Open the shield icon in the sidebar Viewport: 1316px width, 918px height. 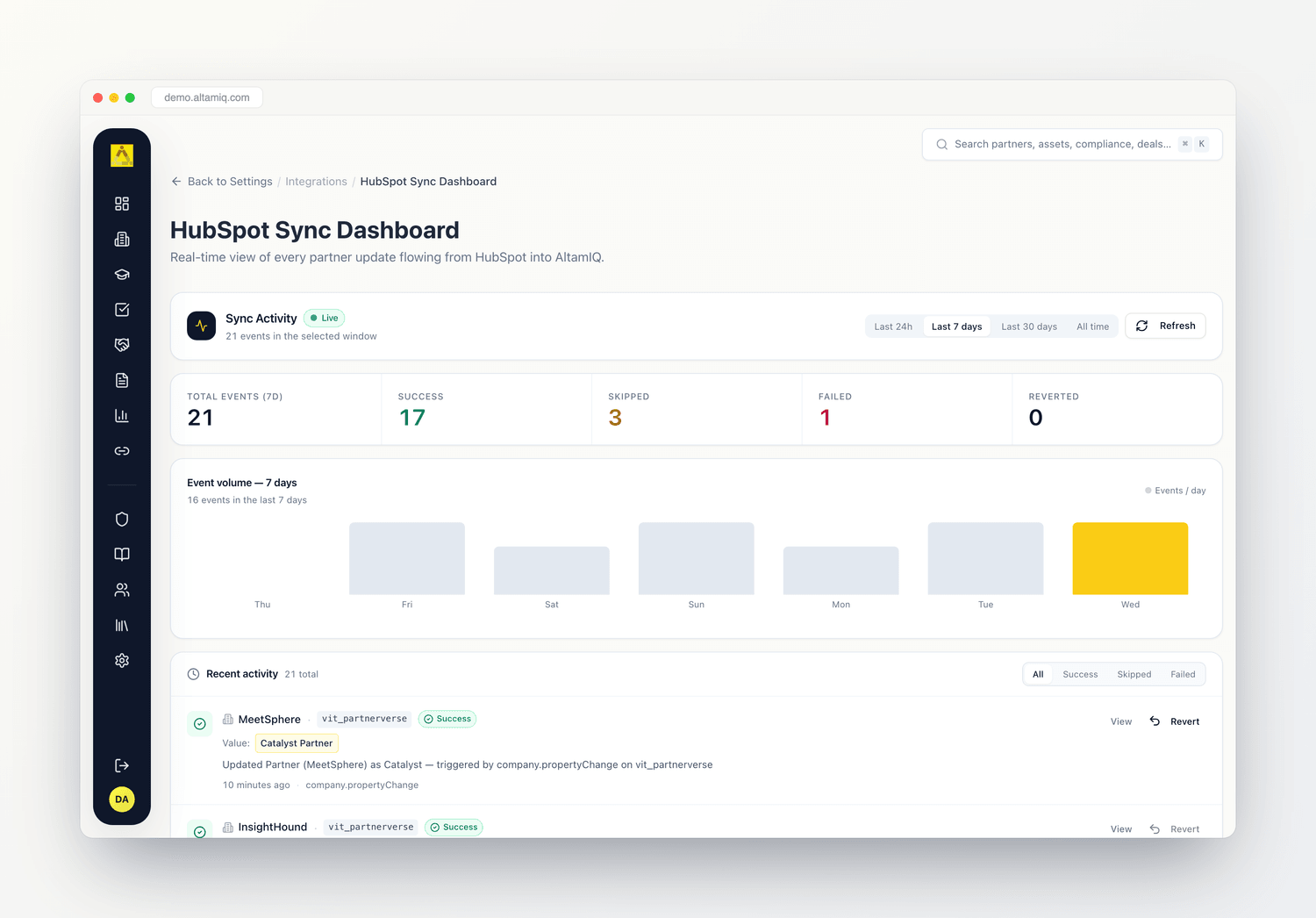click(x=122, y=519)
